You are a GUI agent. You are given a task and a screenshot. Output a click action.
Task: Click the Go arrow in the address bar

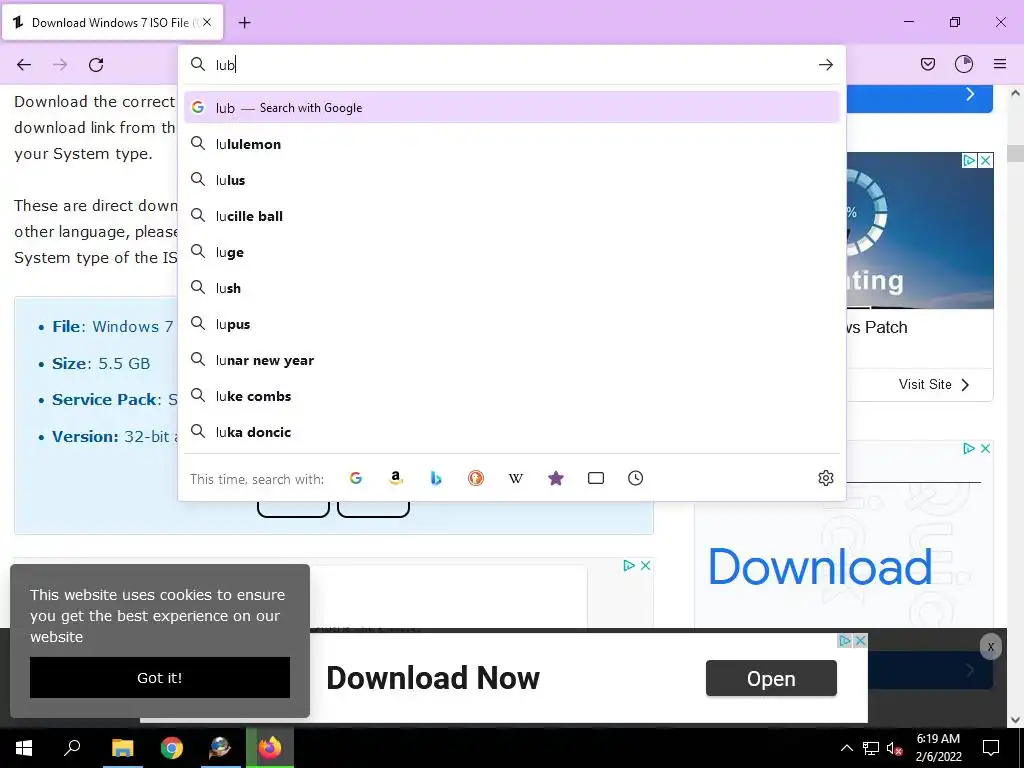(825, 65)
